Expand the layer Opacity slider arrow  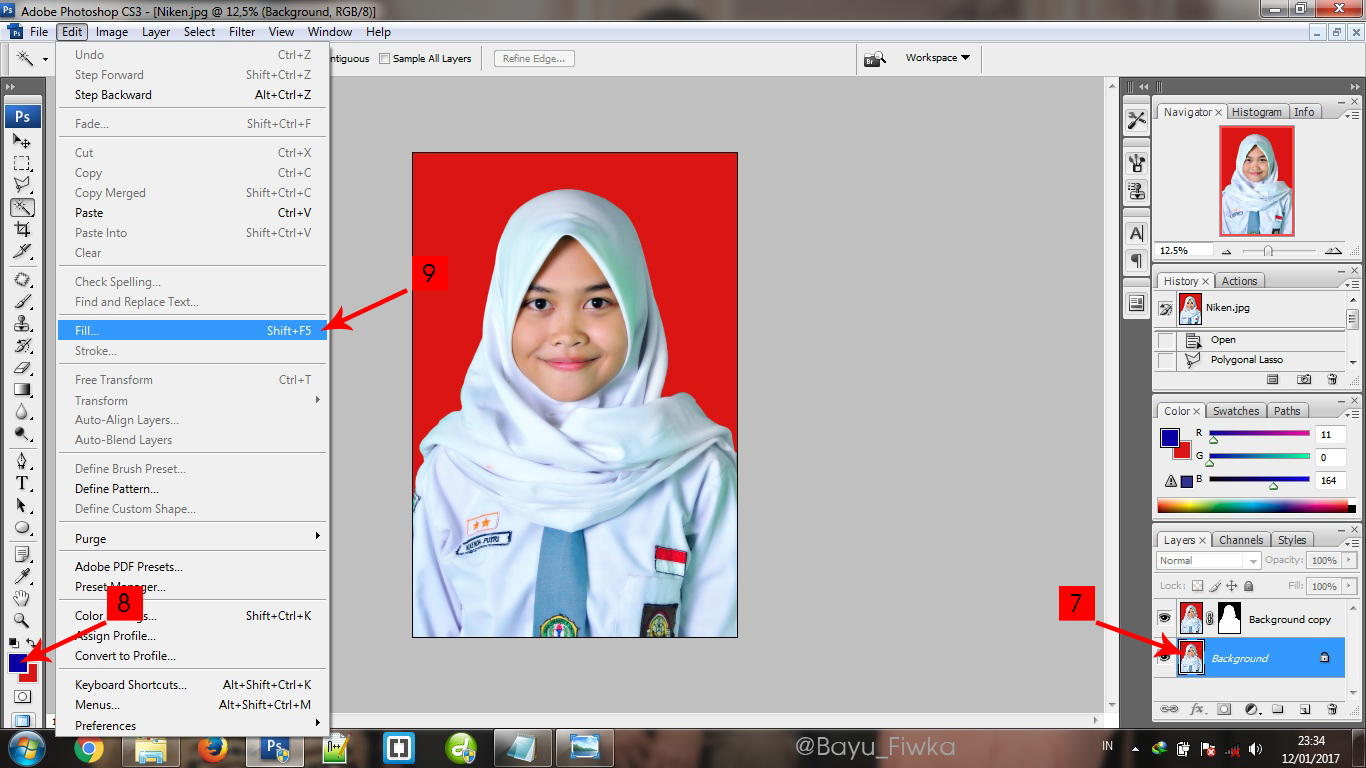1347,561
